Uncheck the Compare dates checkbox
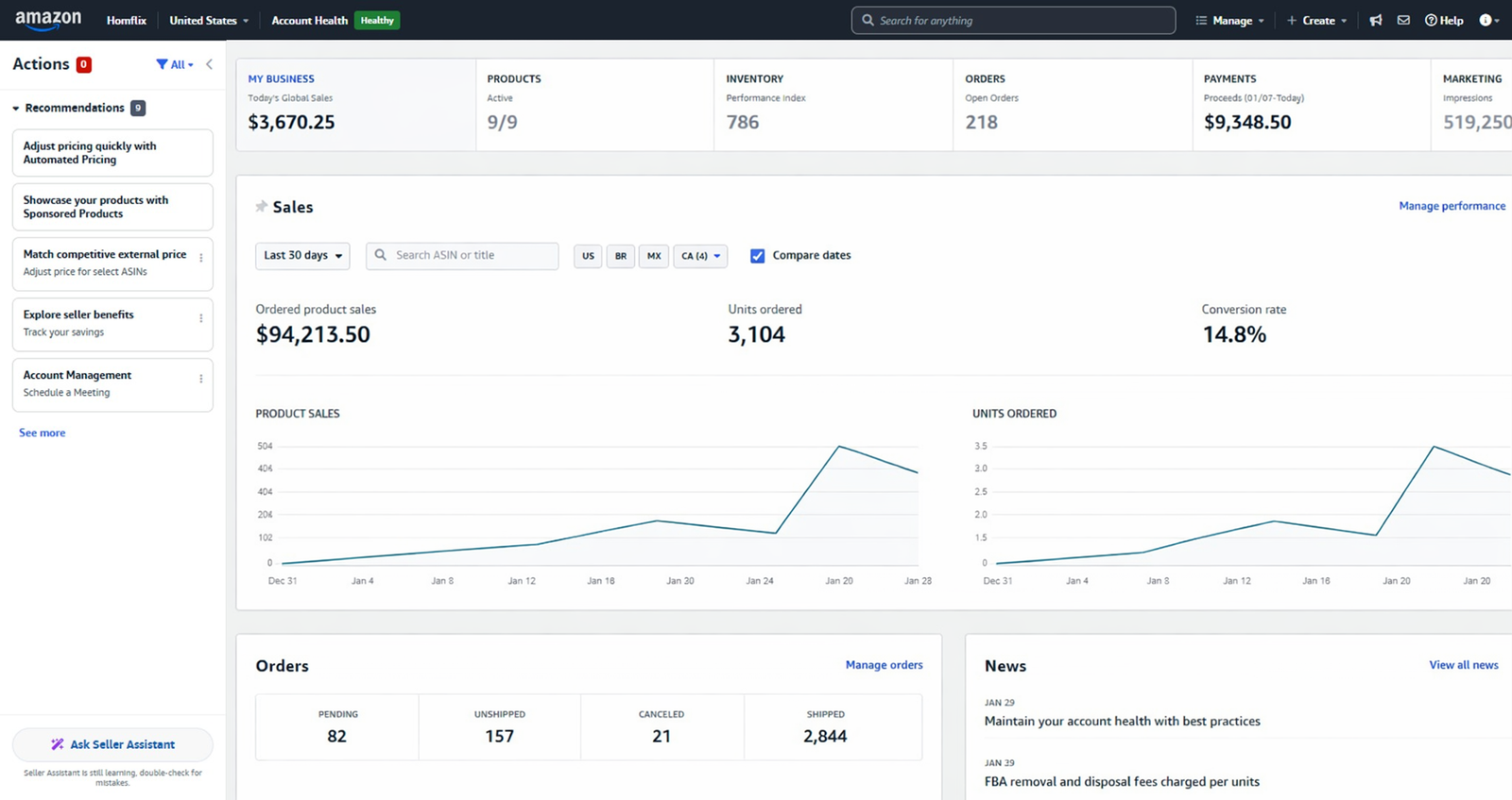Image resolution: width=1512 pixels, height=800 pixels. pos(757,256)
